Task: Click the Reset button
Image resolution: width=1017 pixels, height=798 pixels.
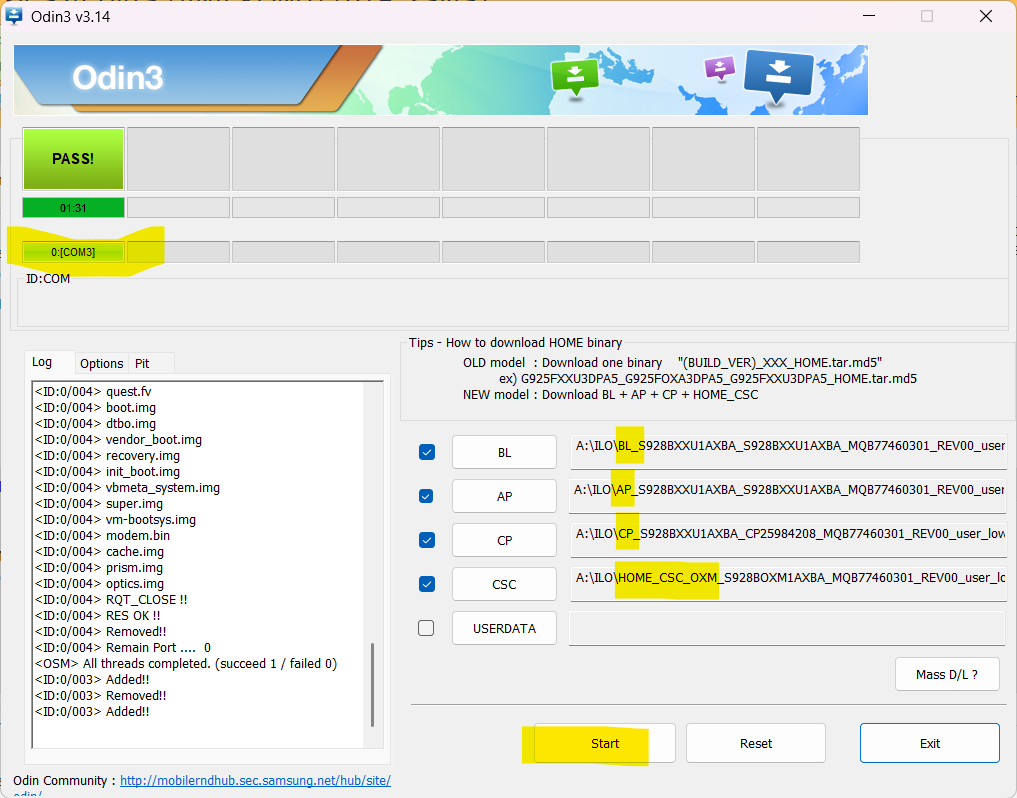Action: coord(756,744)
